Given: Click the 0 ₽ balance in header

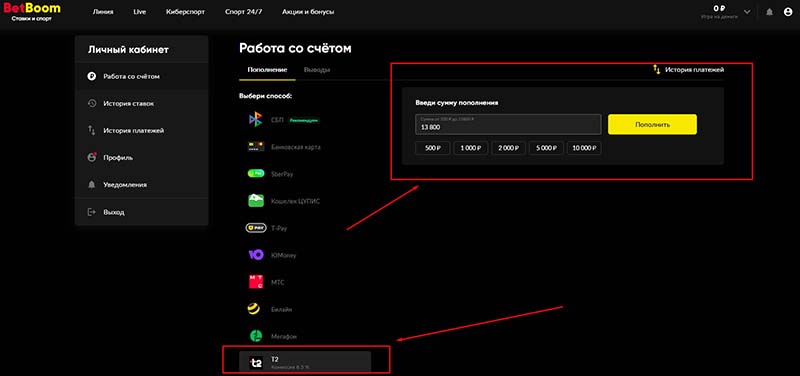Looking at the screenshot, I should pos(719,8).
